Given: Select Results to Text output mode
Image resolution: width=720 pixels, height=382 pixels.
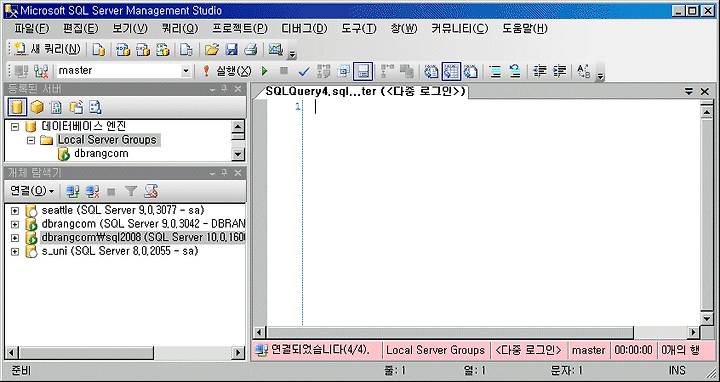Looking at the screenshot, I should click(x=432, y=71).
